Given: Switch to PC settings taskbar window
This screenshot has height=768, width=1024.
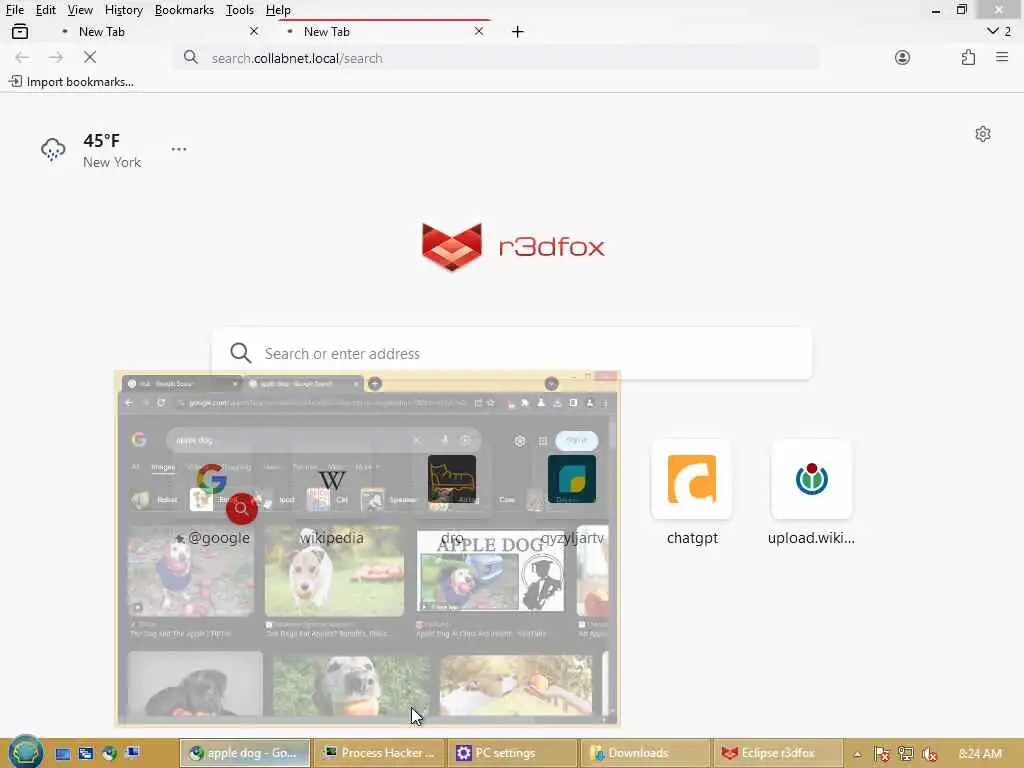Looking at the screenshot, I should click(513, 753).
